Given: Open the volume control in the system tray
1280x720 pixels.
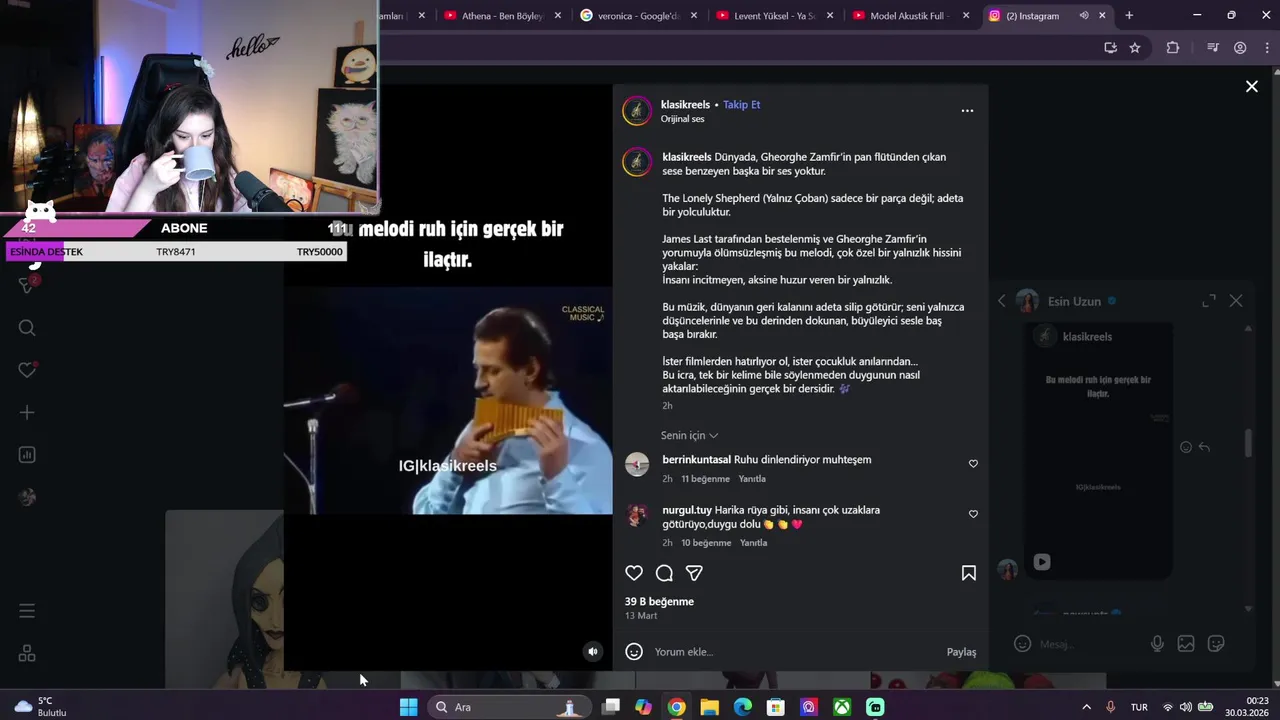Looking at the screenshot, I should point(1185,707).
